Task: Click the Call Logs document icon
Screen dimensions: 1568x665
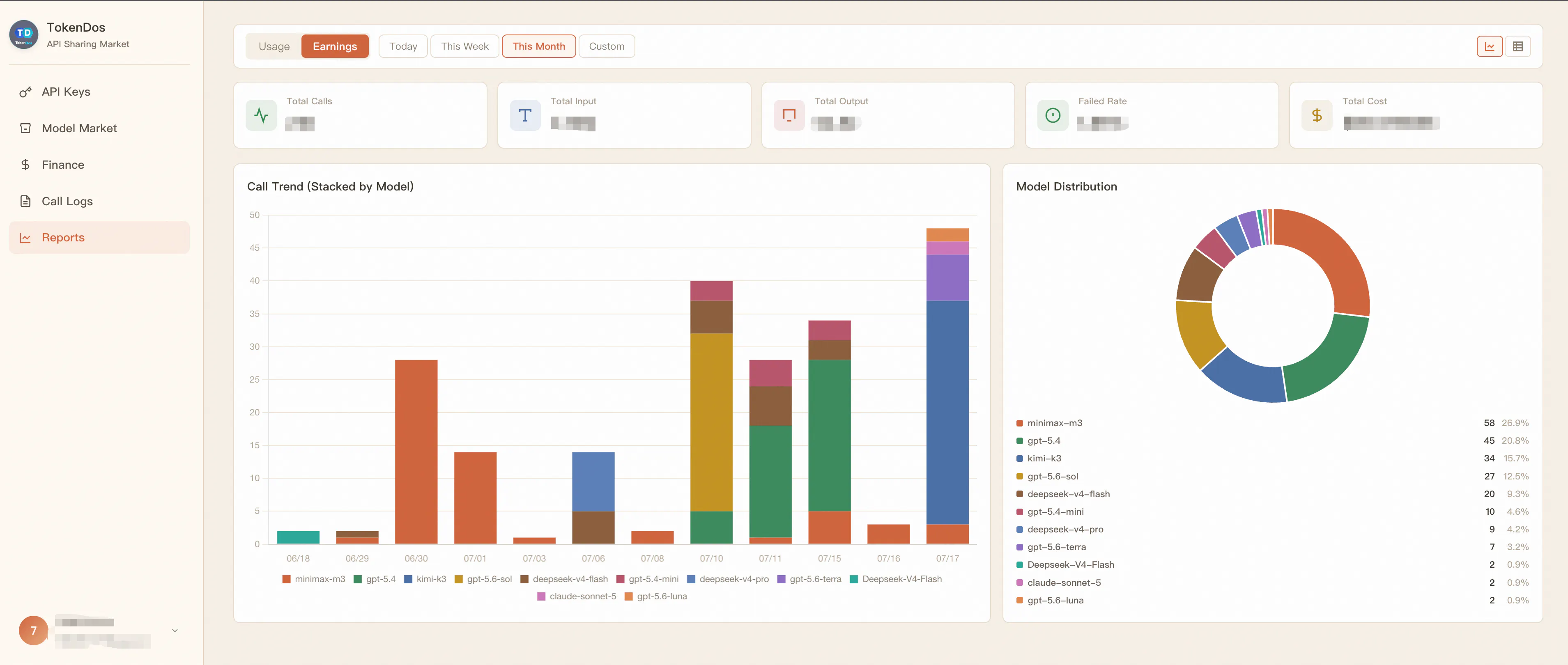Action: tap(25, 202)
